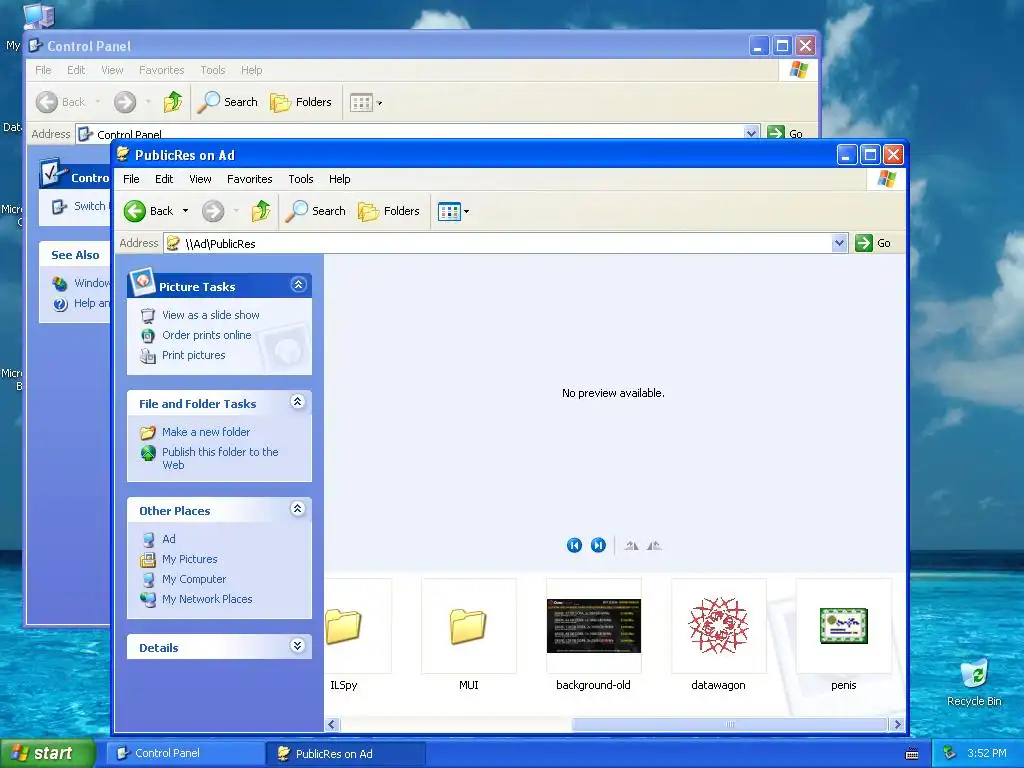Open Tools menu in PublicRes window

300,179
